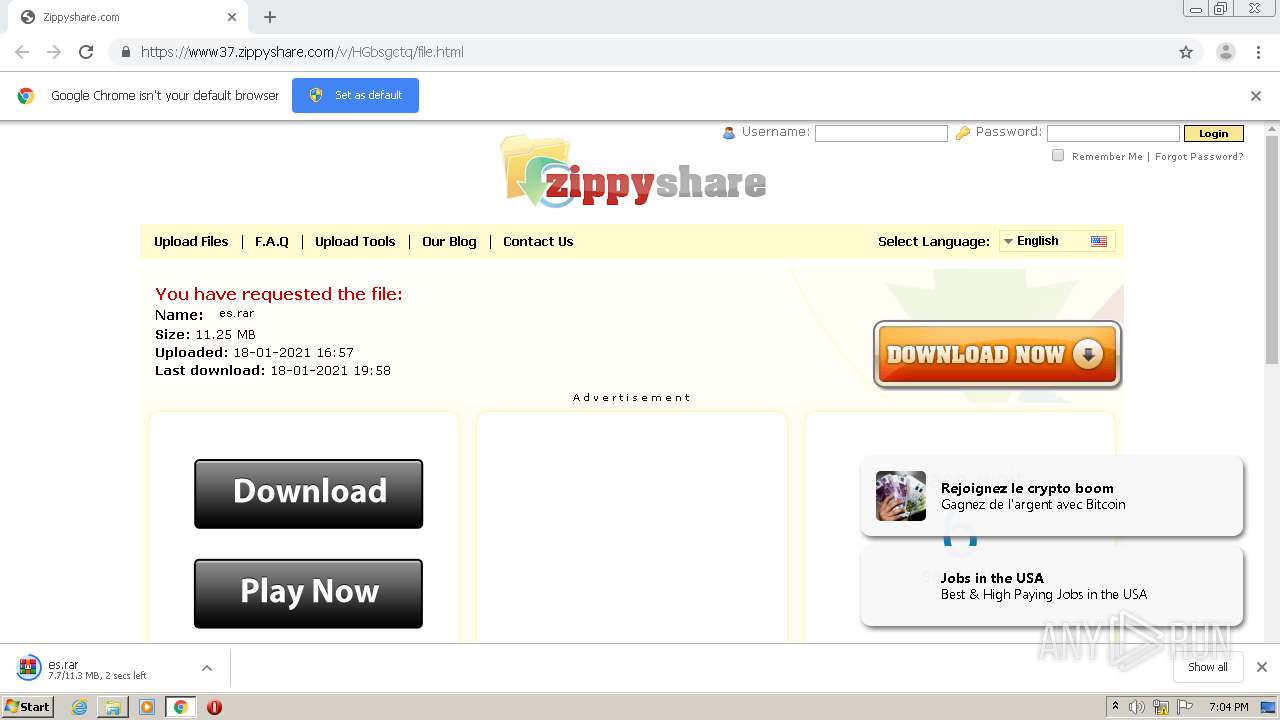Open the crypto boom Bitcoin notification
The height and width of the screenshot is (720, 1280).
coord(1052,496)
